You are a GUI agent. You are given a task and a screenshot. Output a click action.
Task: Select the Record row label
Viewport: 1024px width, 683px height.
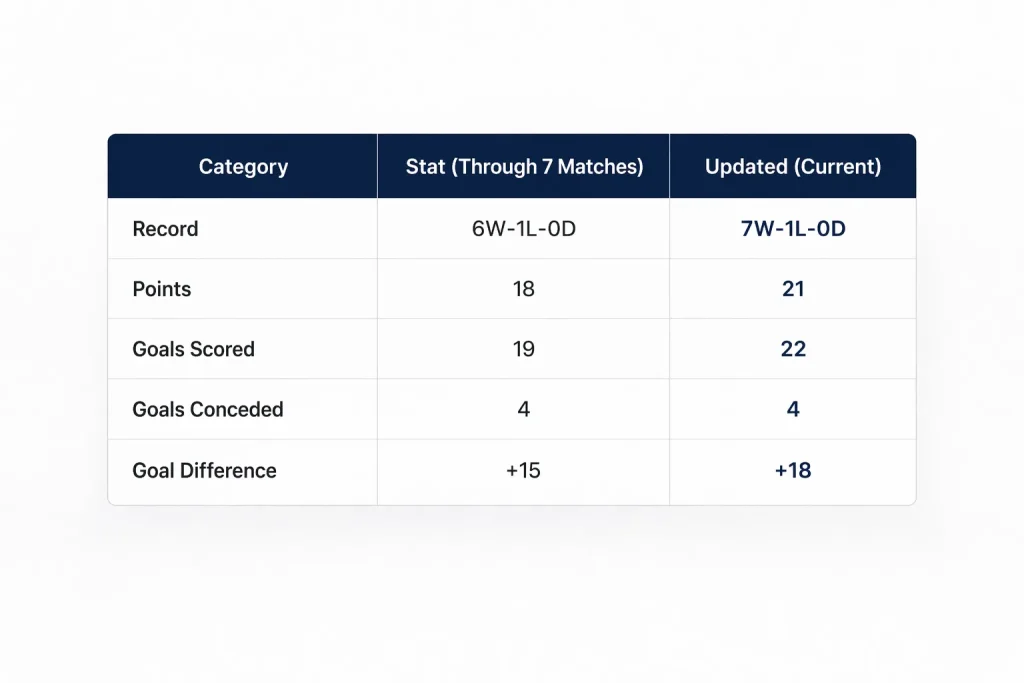tap(165, 229)
